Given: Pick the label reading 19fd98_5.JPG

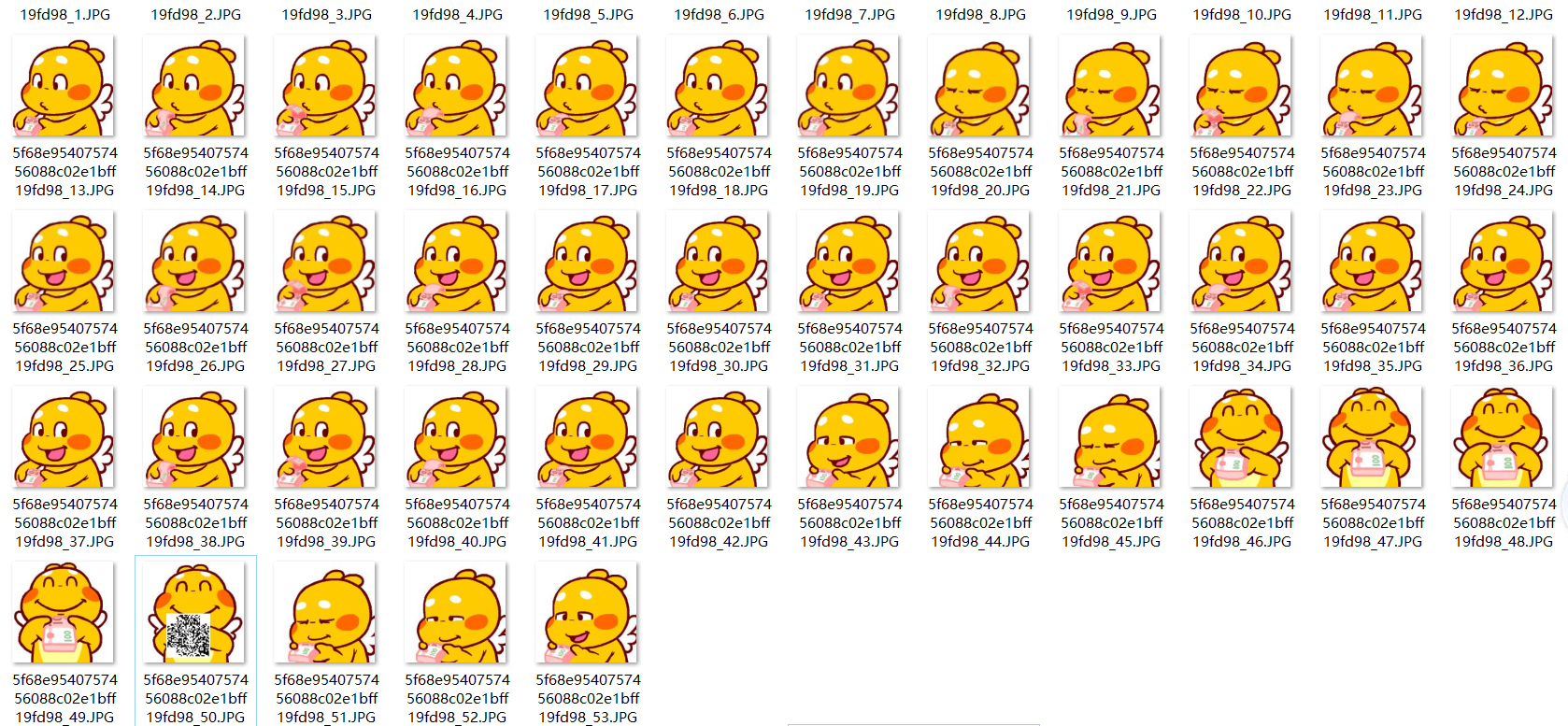Looking at the screenshot, I should [589, 15].
